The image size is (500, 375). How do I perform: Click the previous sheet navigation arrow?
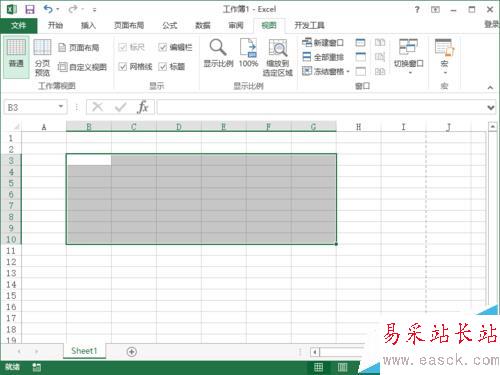19,351
